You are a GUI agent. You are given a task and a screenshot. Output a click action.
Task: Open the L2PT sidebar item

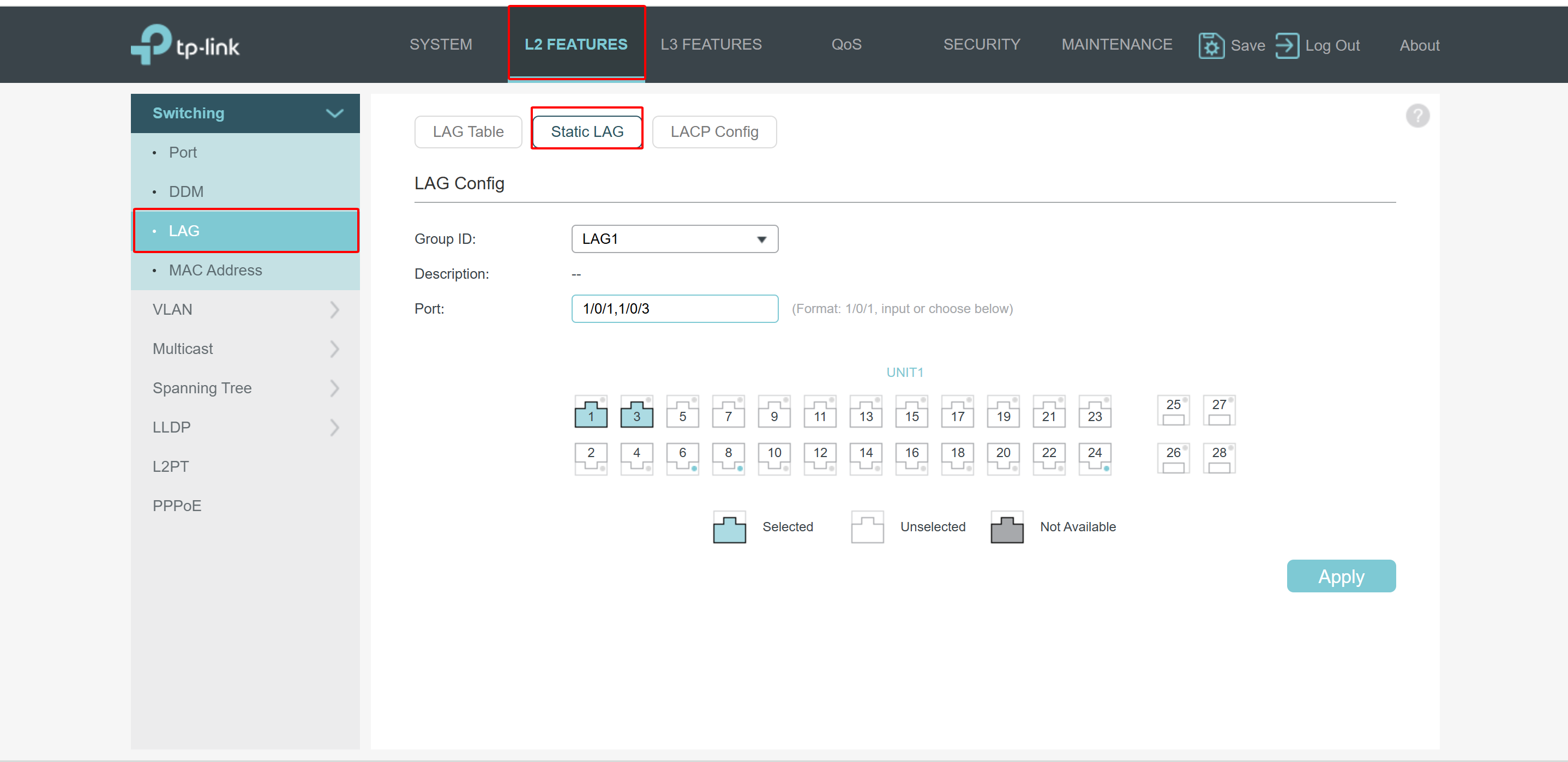(245, 466)
